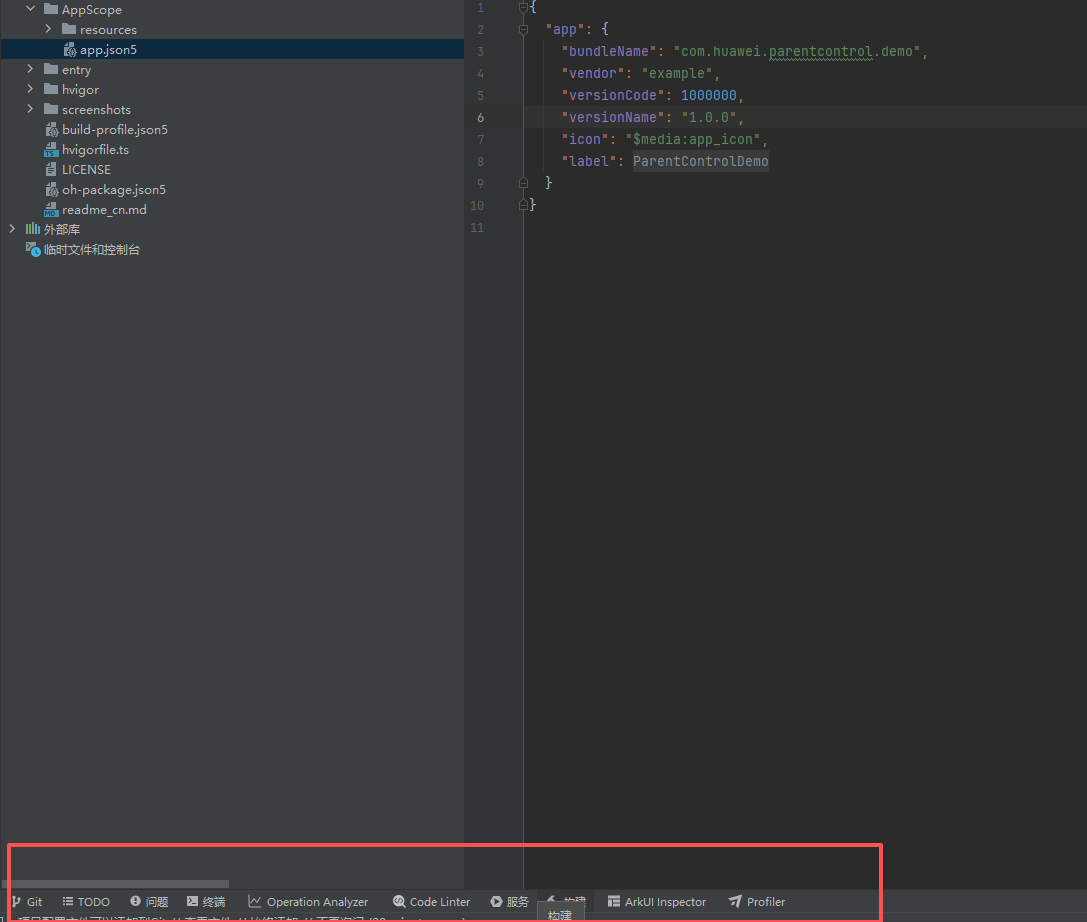Open the 终端 terminal panel
The width and height of the screenshot is (1087, 922).
206,902
